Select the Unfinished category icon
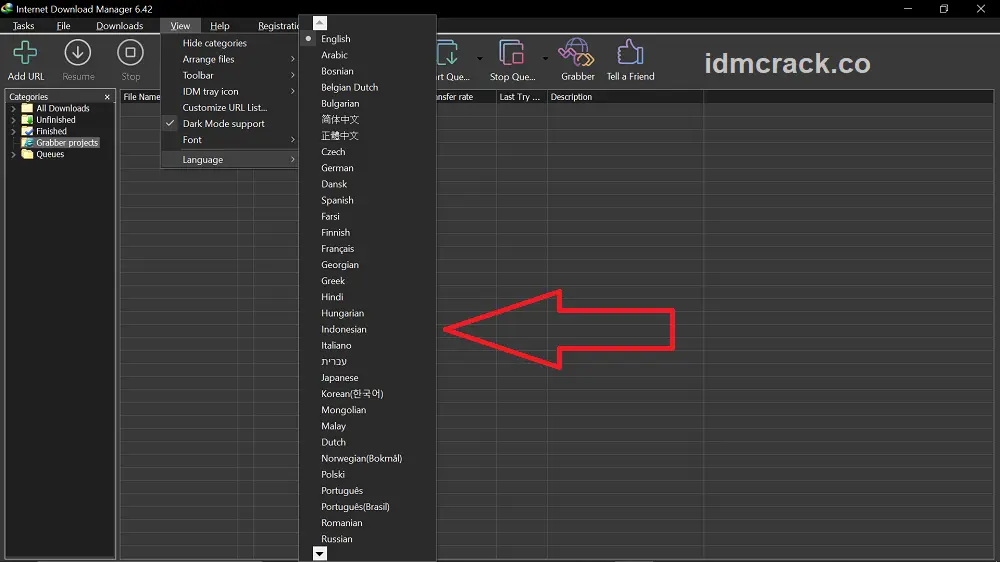This screenshot has height=562, width=1000. coord(27,120)
